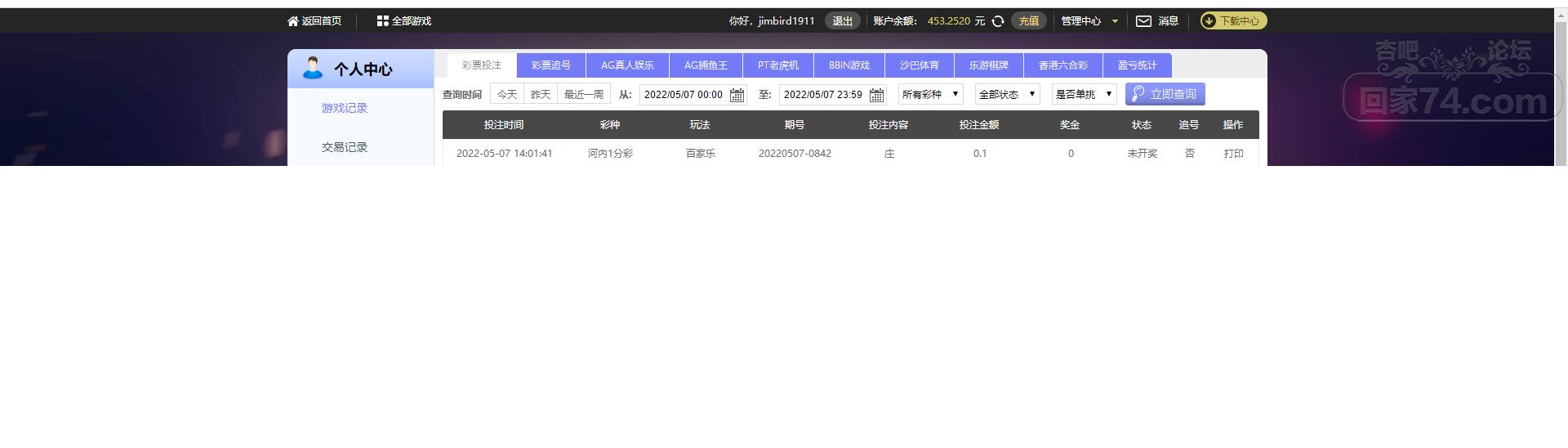The image size is (1568, 448).
Task: Click the 投注金额 column header
Action: tap(979, 125)
